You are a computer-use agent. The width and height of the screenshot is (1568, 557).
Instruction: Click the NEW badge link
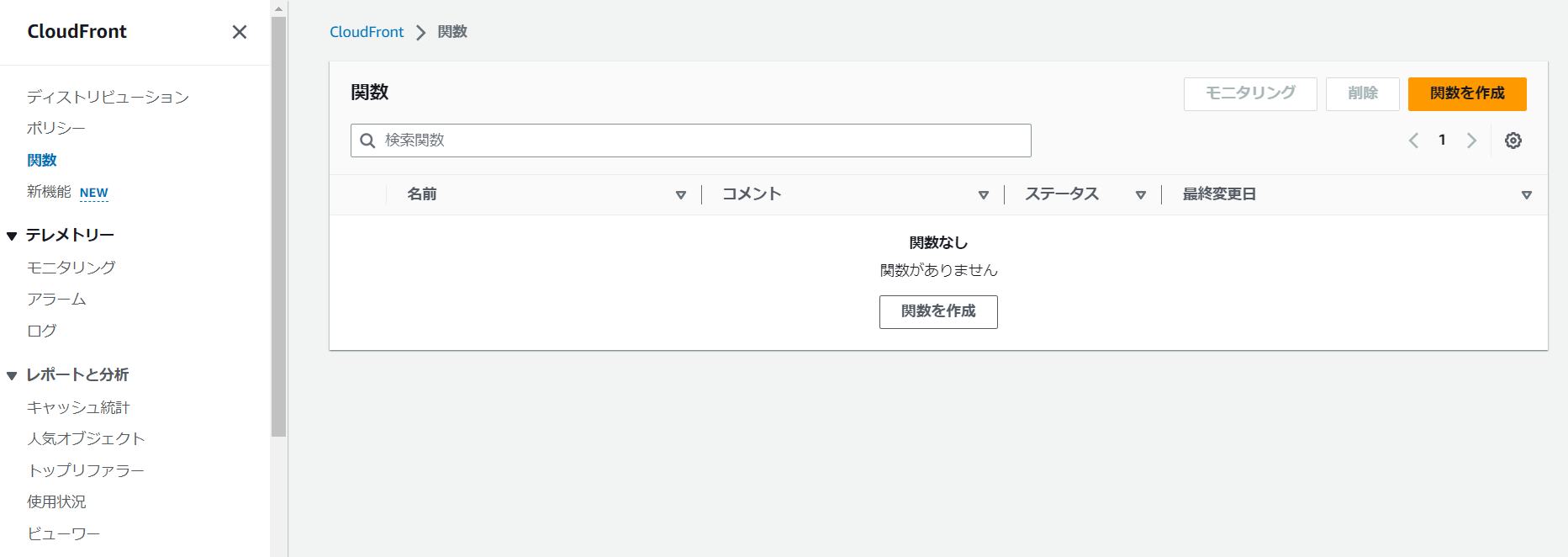(x=94, y=193)
